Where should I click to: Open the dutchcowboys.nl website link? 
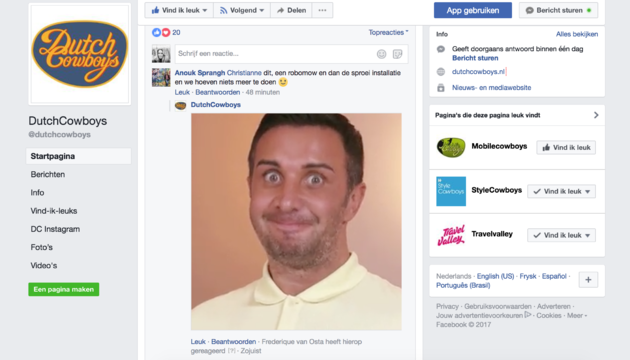(x=478, y=72)
